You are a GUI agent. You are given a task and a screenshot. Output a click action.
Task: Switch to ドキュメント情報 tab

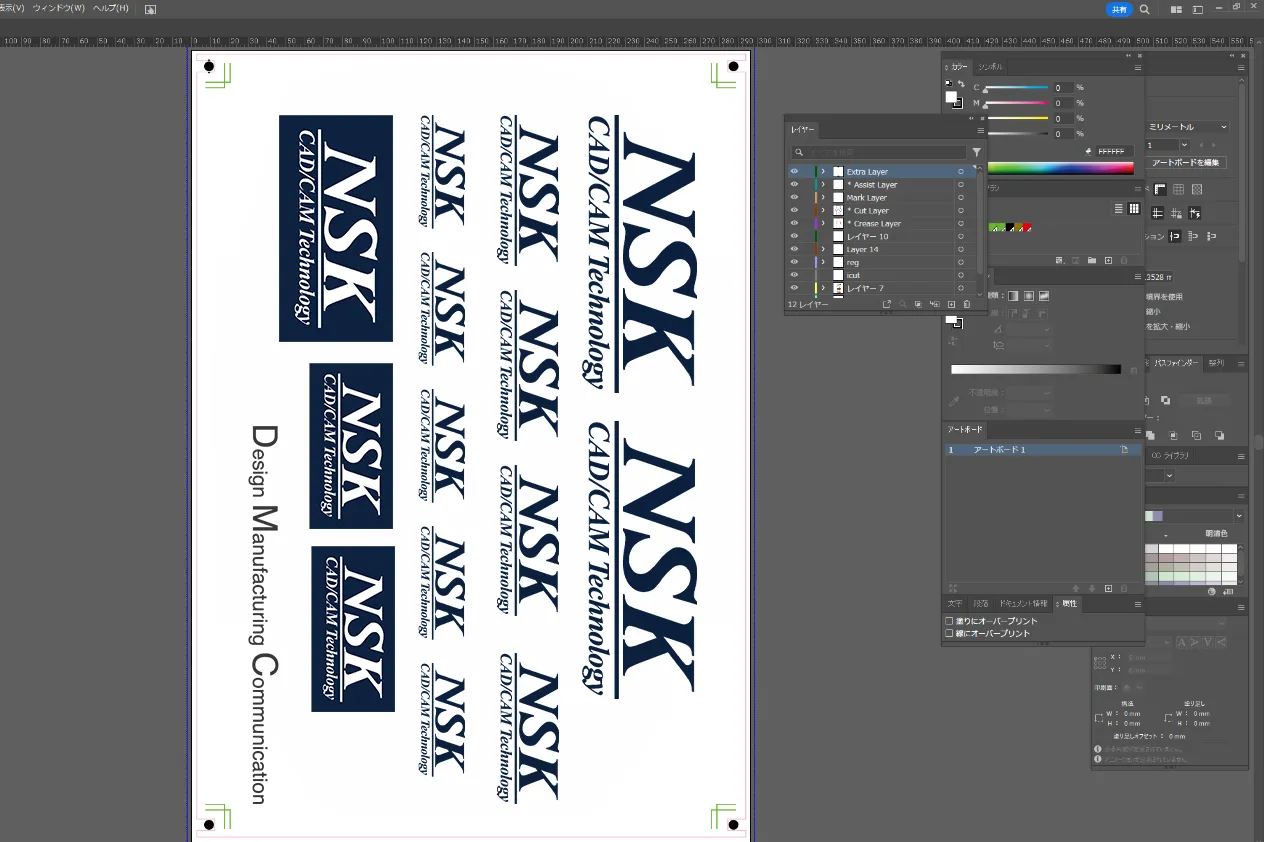click(1023, 604)
